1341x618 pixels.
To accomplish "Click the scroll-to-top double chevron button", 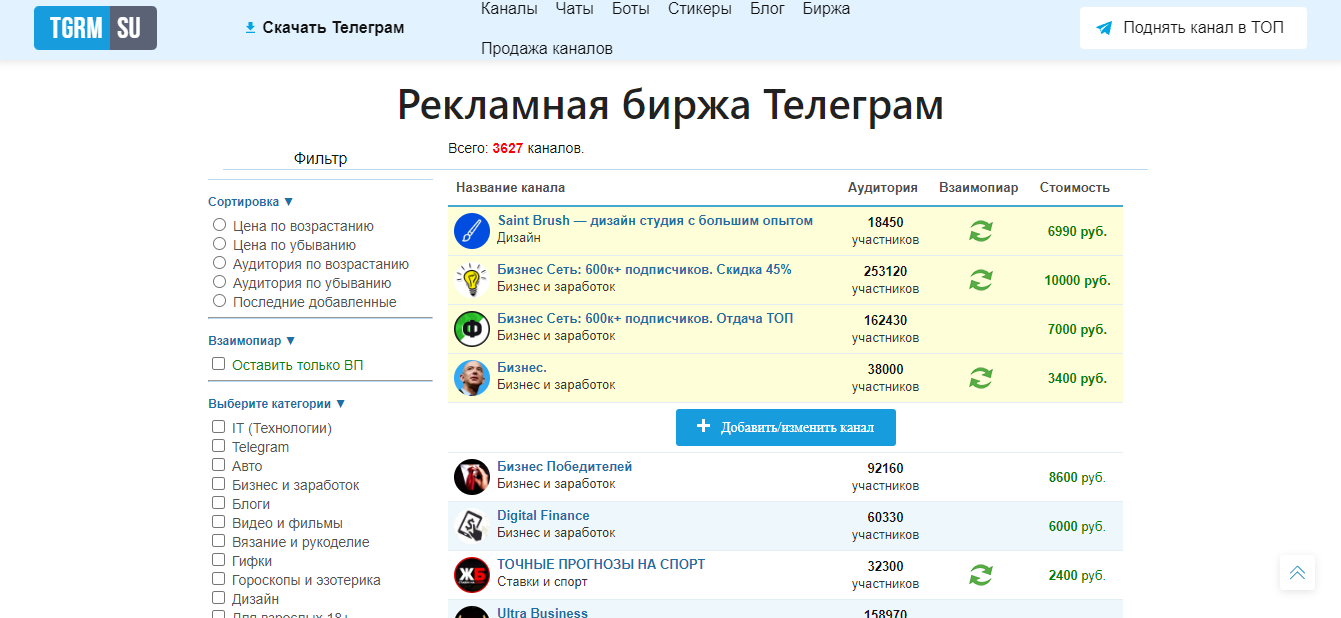I will click(x=1297, y=573).
